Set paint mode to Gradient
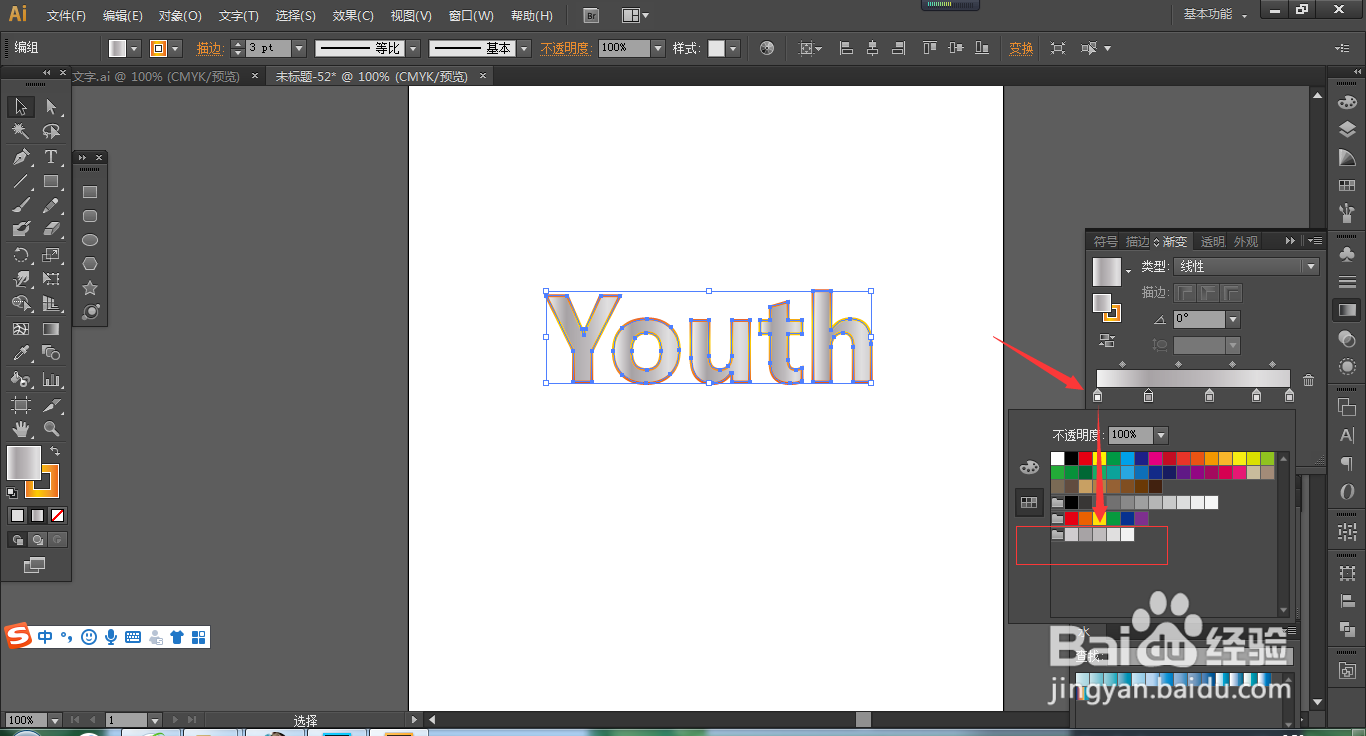 (x=37, y=516)
